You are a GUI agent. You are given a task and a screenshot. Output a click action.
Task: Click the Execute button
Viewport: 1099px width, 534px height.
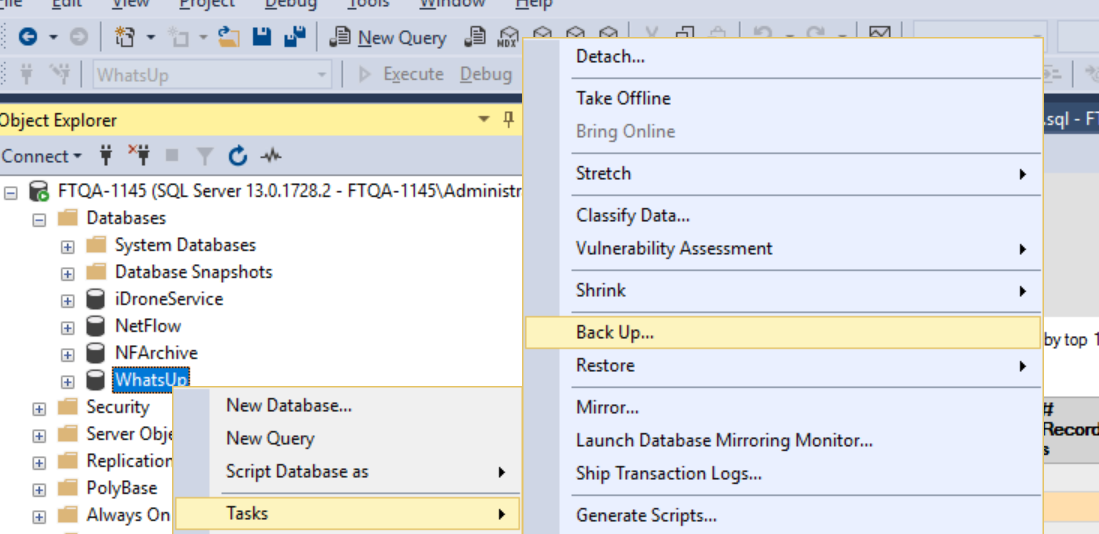pyautogui.click(x=402, y=74)
